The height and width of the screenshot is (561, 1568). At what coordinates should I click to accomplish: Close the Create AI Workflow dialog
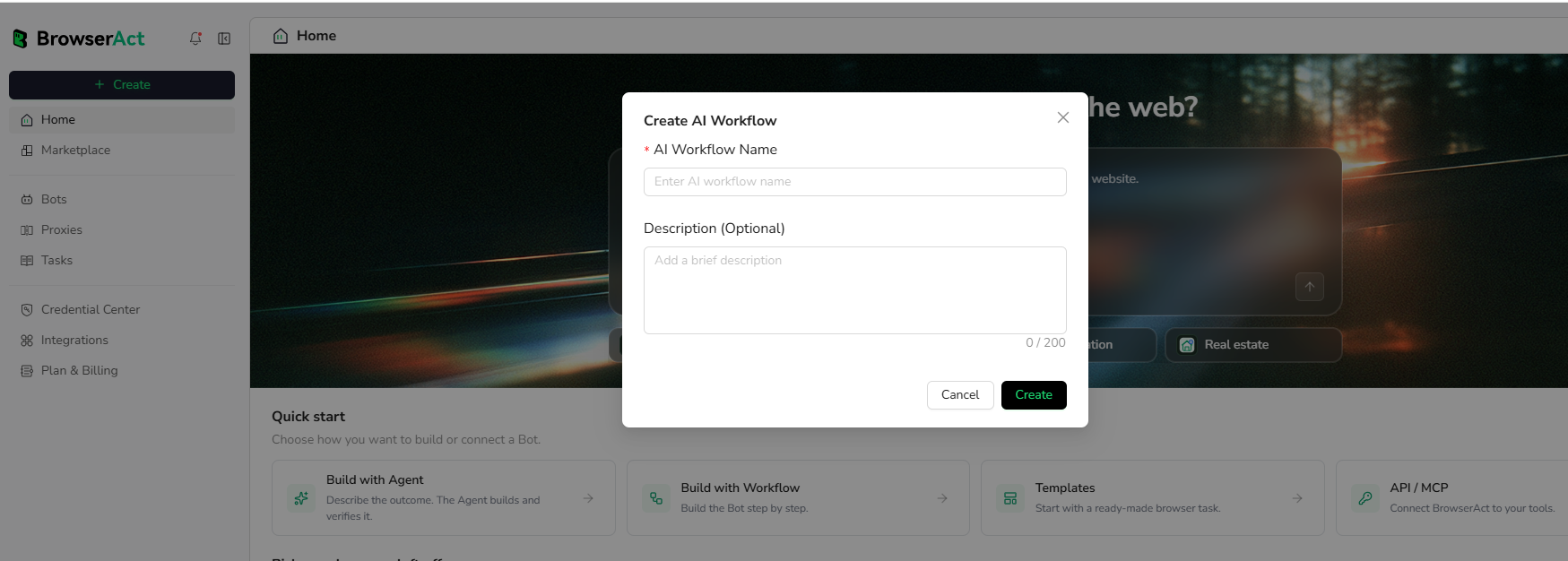(x=1063, y=117)
